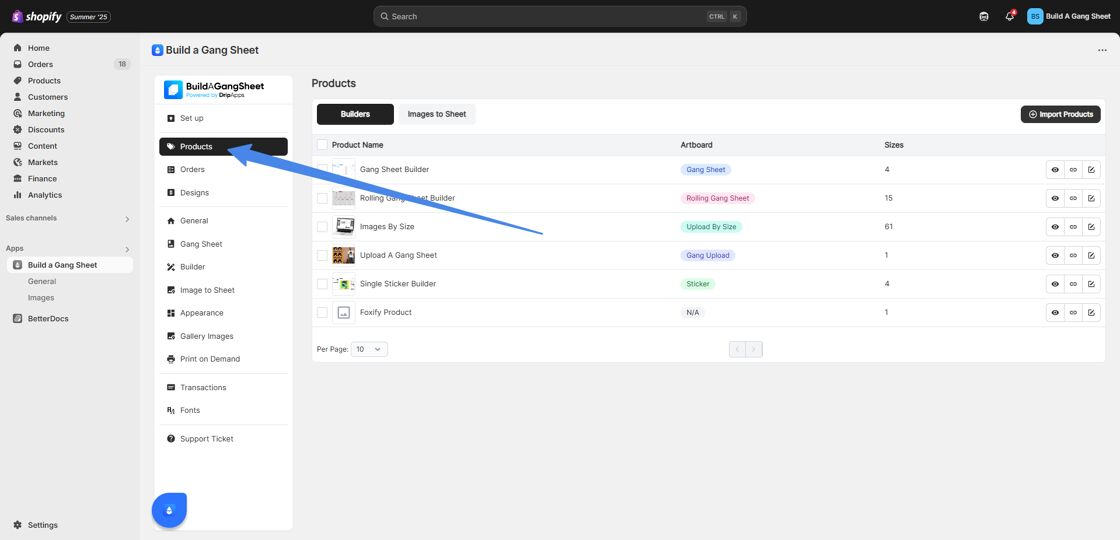The image size is (1120, 540).
Task: Open Fonts page
Action: [x=223, y=411]
